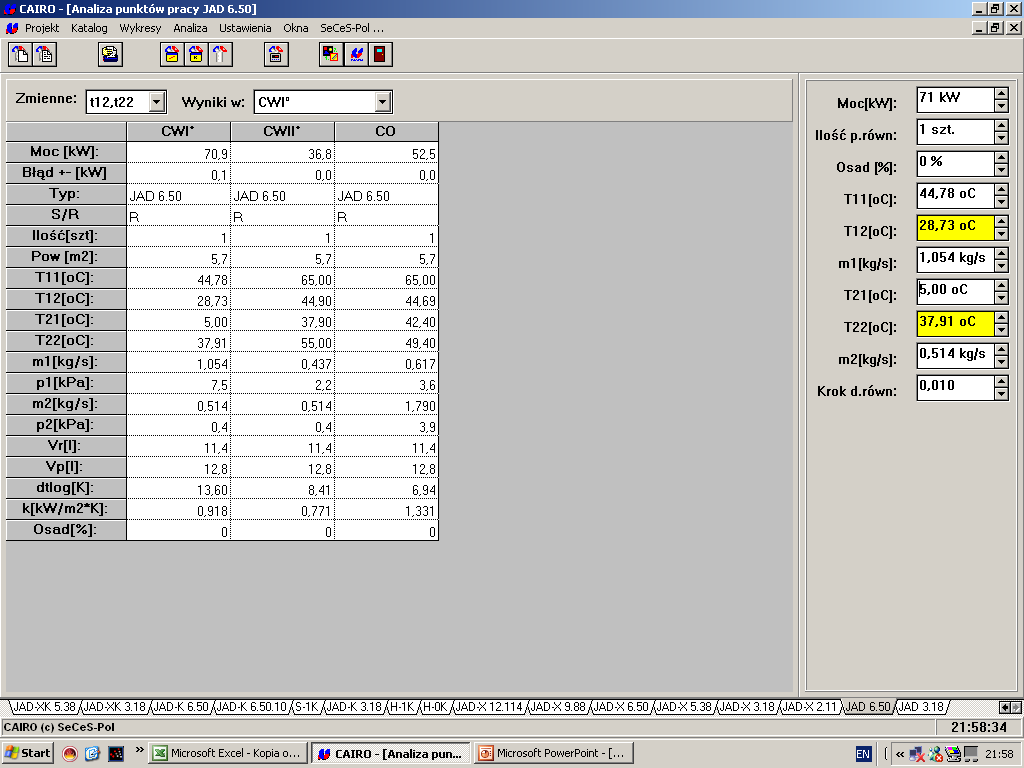1024x768 pixels.
Task: Click the yellow chart exchanger toolbar icon
Action: tap(172, 54)
